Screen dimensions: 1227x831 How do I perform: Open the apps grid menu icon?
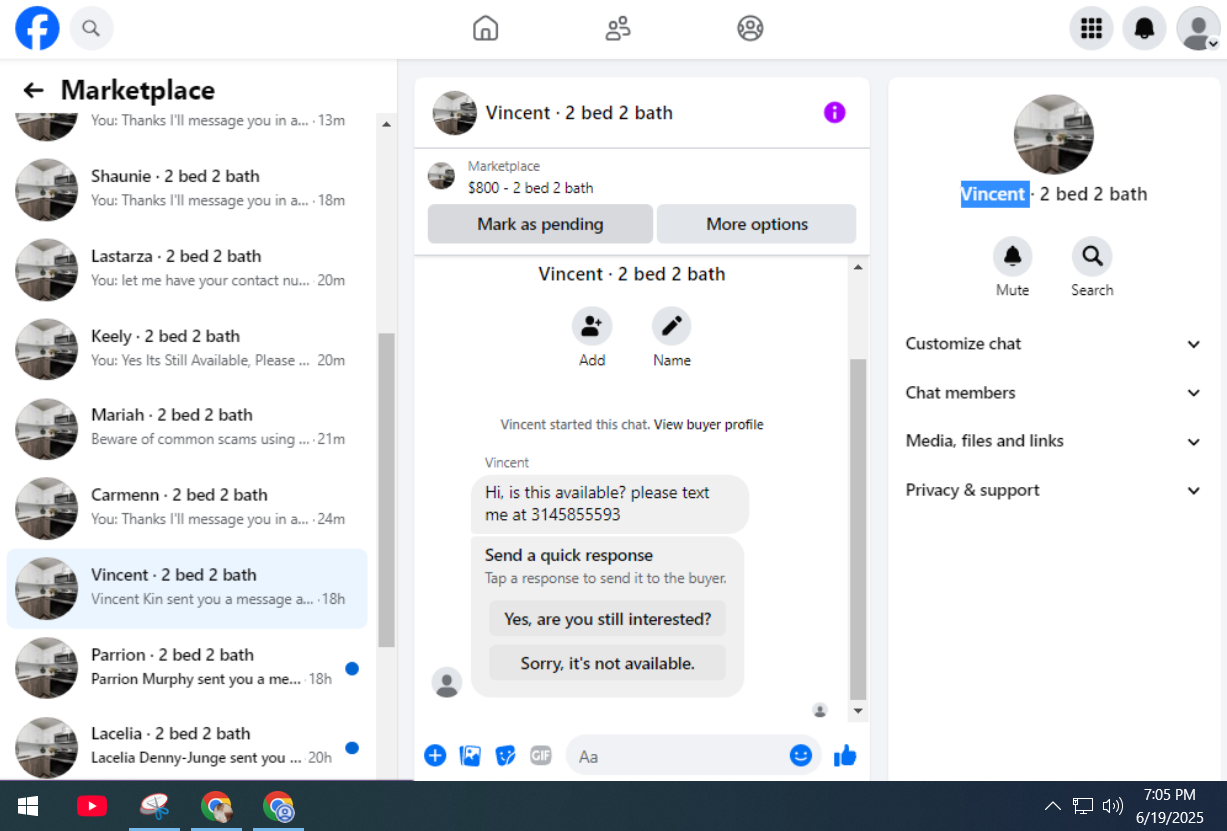pos(1092,28)
